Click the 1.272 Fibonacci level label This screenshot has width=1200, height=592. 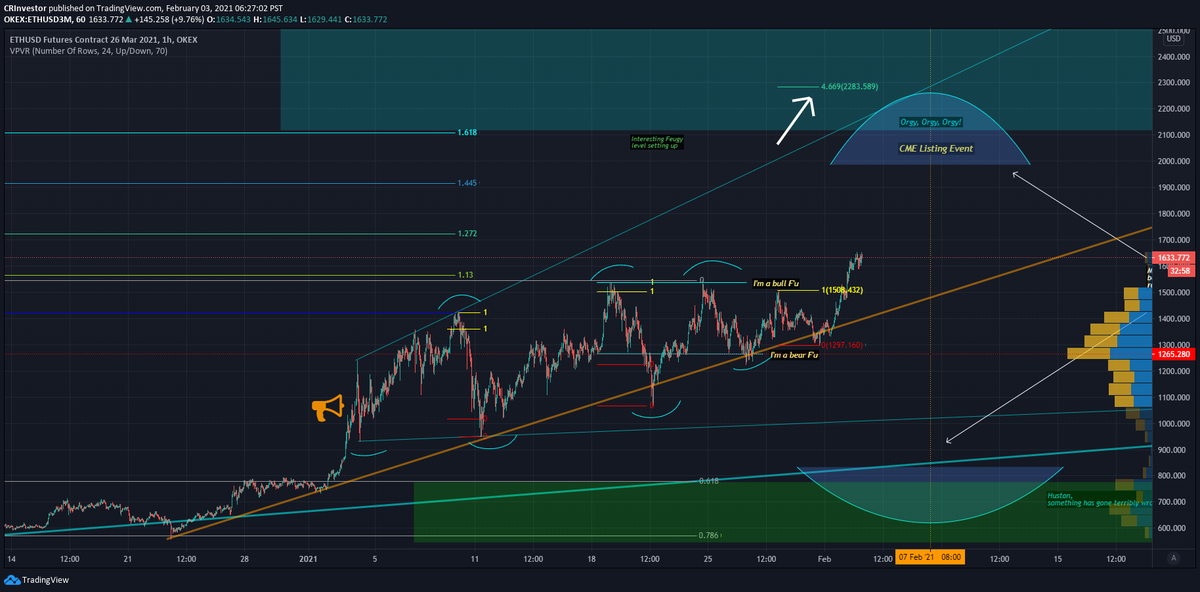(x=466, y=234)
